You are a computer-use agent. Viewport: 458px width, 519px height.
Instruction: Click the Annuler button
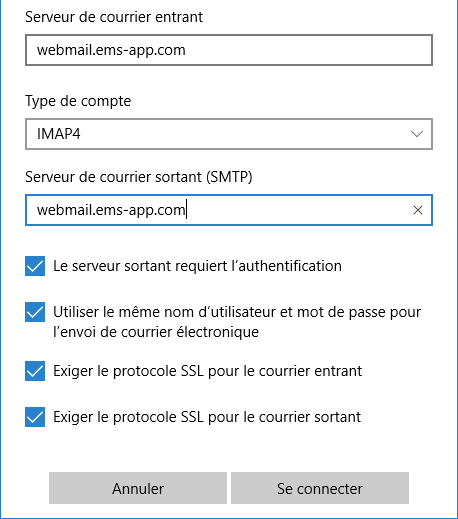coord(138,488)
